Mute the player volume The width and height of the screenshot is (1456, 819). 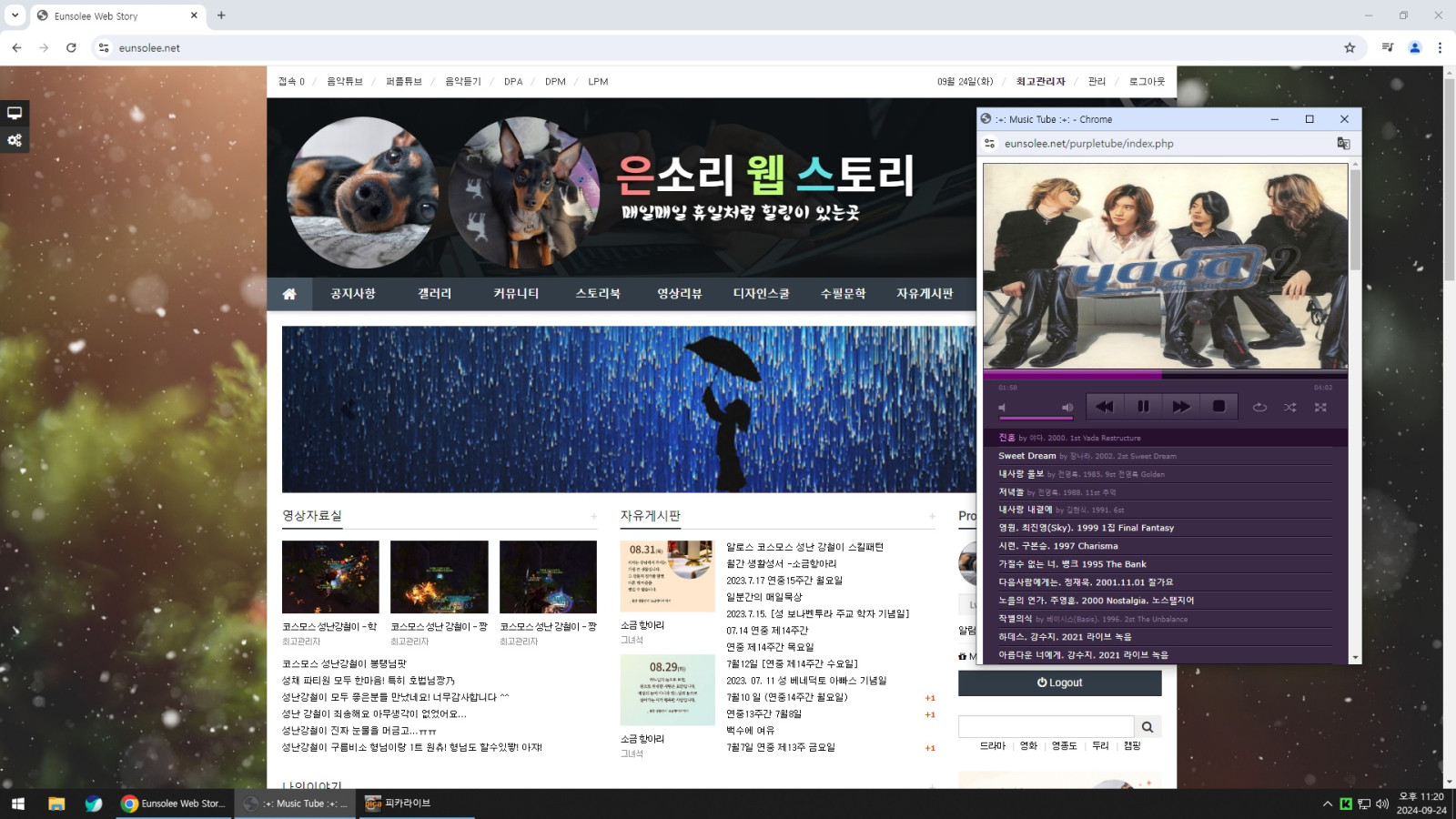[x=1003, y=408]
